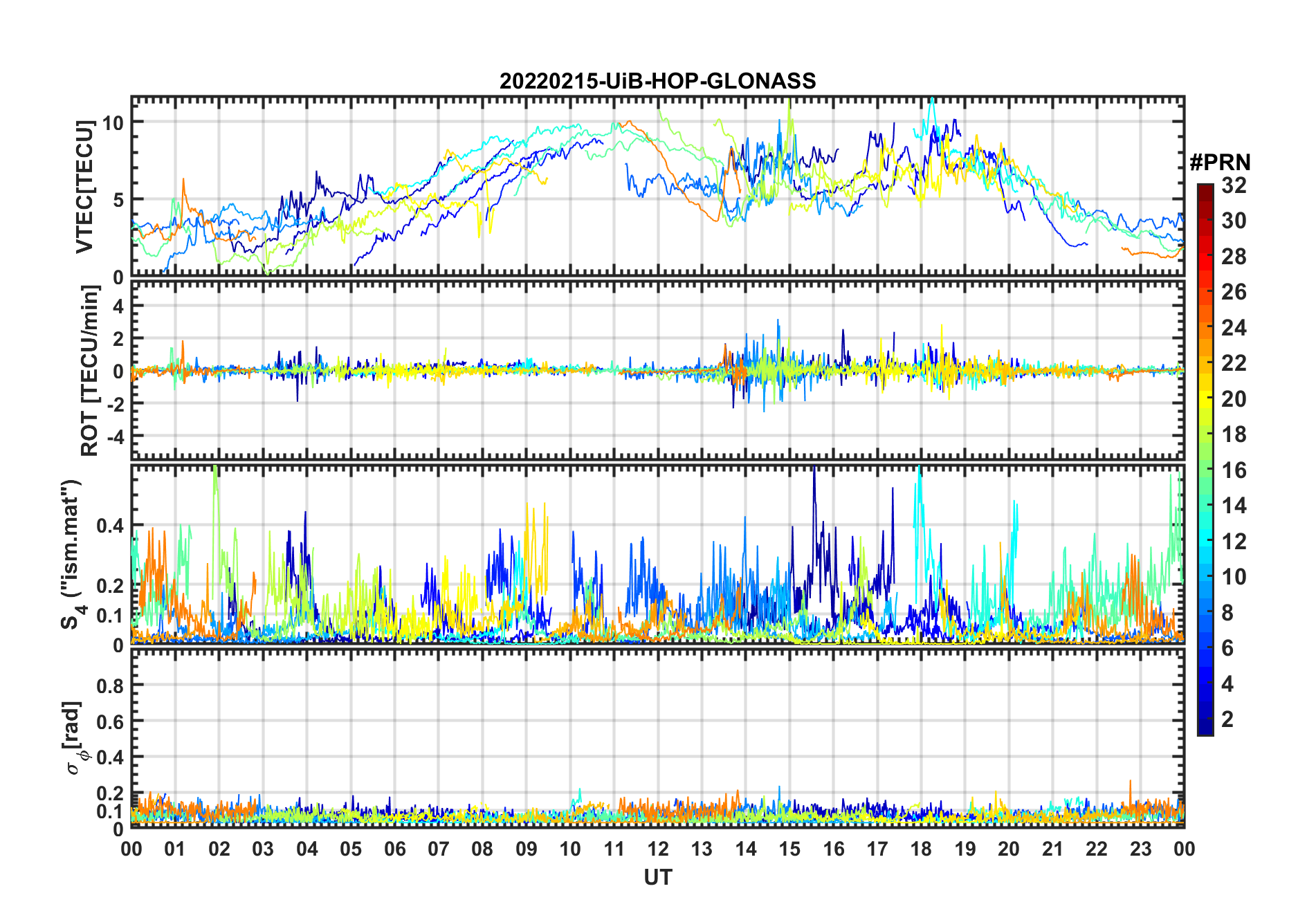Click UT axis tick label 06
The width and height of the screenshot is (1316, 920).
(x=394, y=849)
